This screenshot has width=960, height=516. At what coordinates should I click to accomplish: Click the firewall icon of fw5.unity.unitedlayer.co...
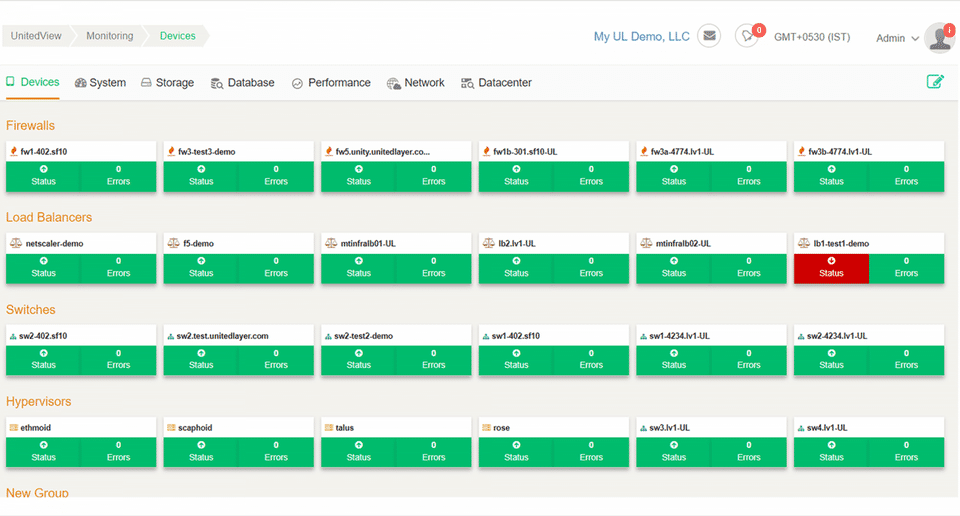coord(329,151)
